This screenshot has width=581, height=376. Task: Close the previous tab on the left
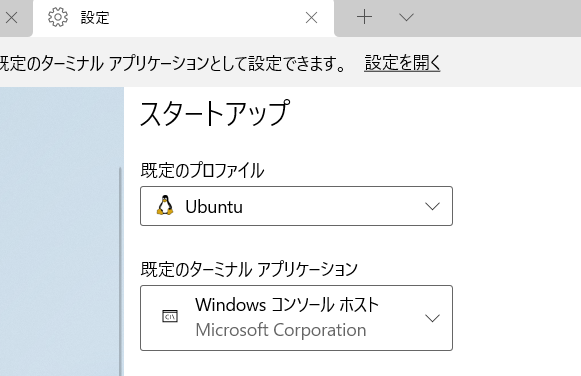pos(12,17)
